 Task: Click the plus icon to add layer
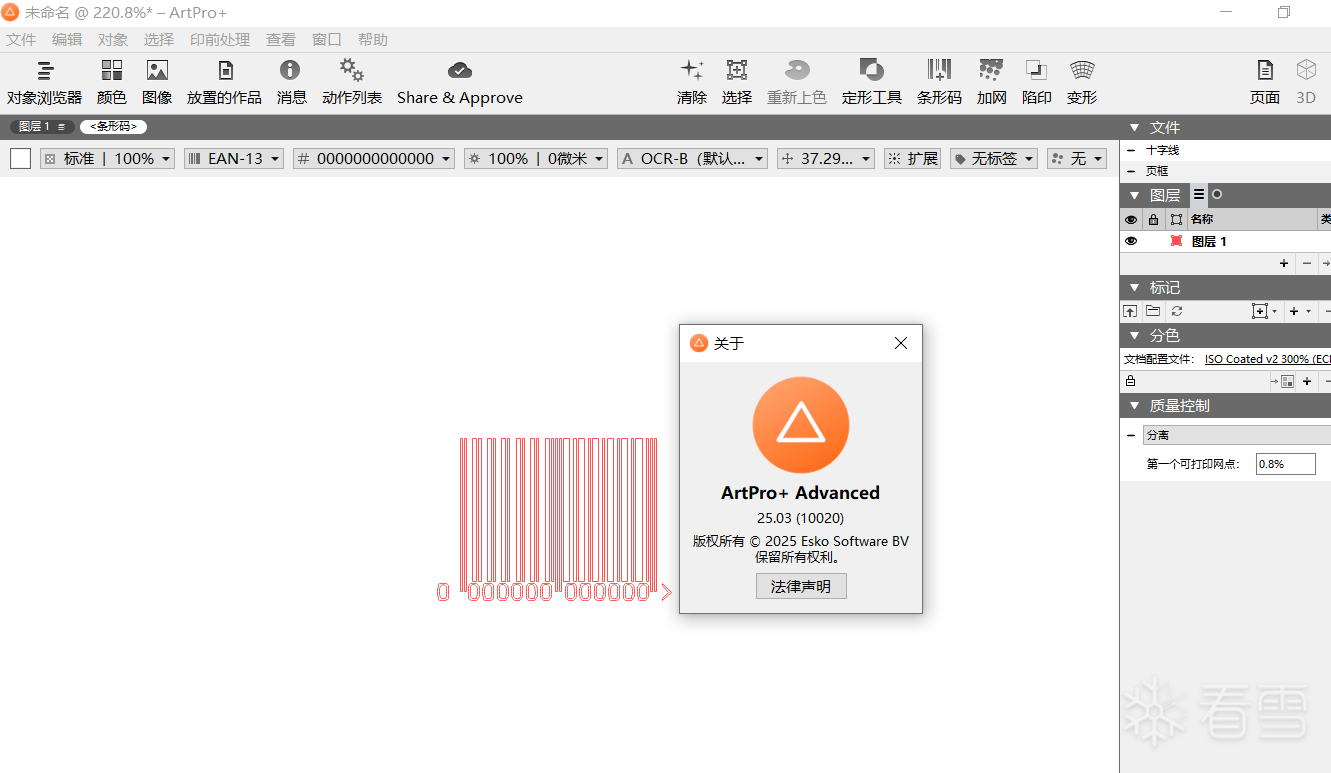pyautogui.click(x=1284, y=263)
